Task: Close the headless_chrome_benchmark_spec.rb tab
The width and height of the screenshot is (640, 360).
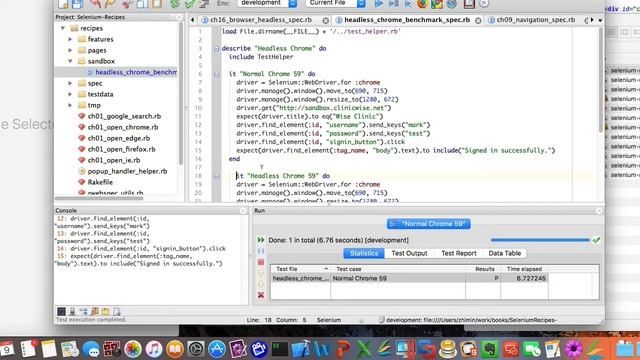Action: click(478, 20)
